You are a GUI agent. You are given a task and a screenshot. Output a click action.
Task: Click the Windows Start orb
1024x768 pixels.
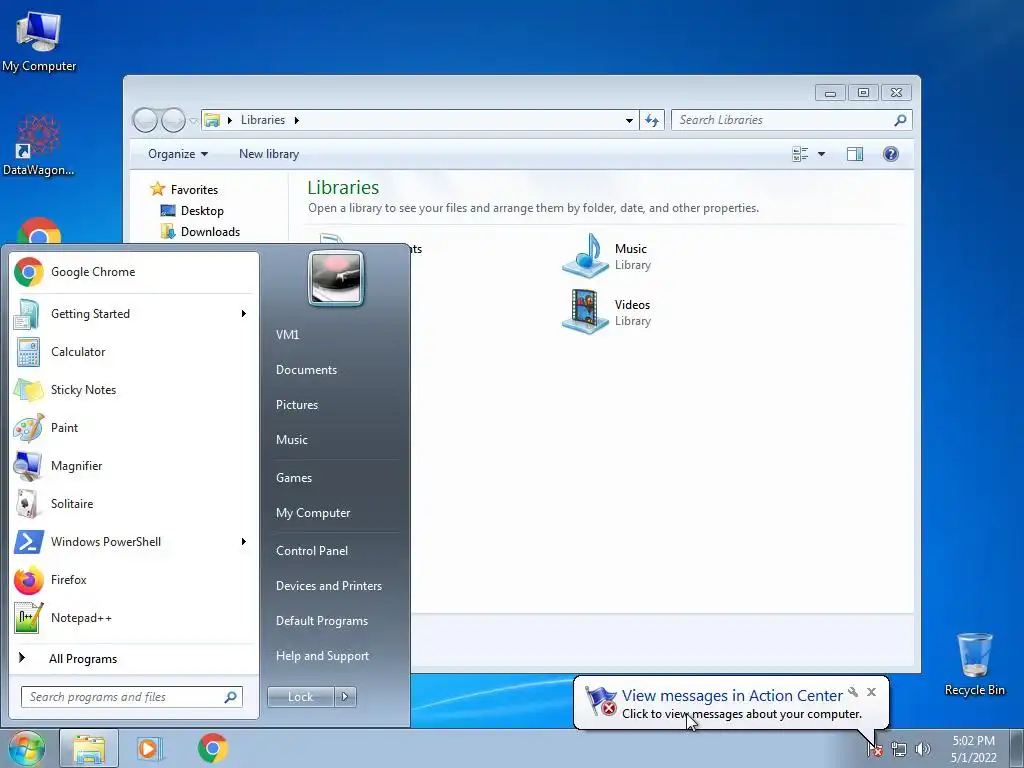tap(26, 748)
